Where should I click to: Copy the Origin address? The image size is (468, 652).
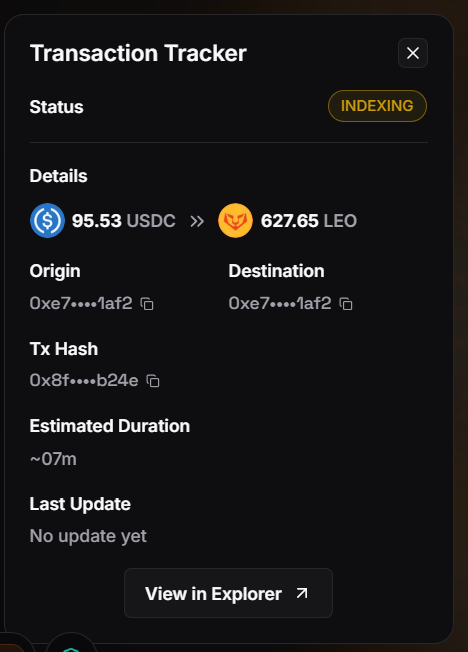tap(147, 304)
